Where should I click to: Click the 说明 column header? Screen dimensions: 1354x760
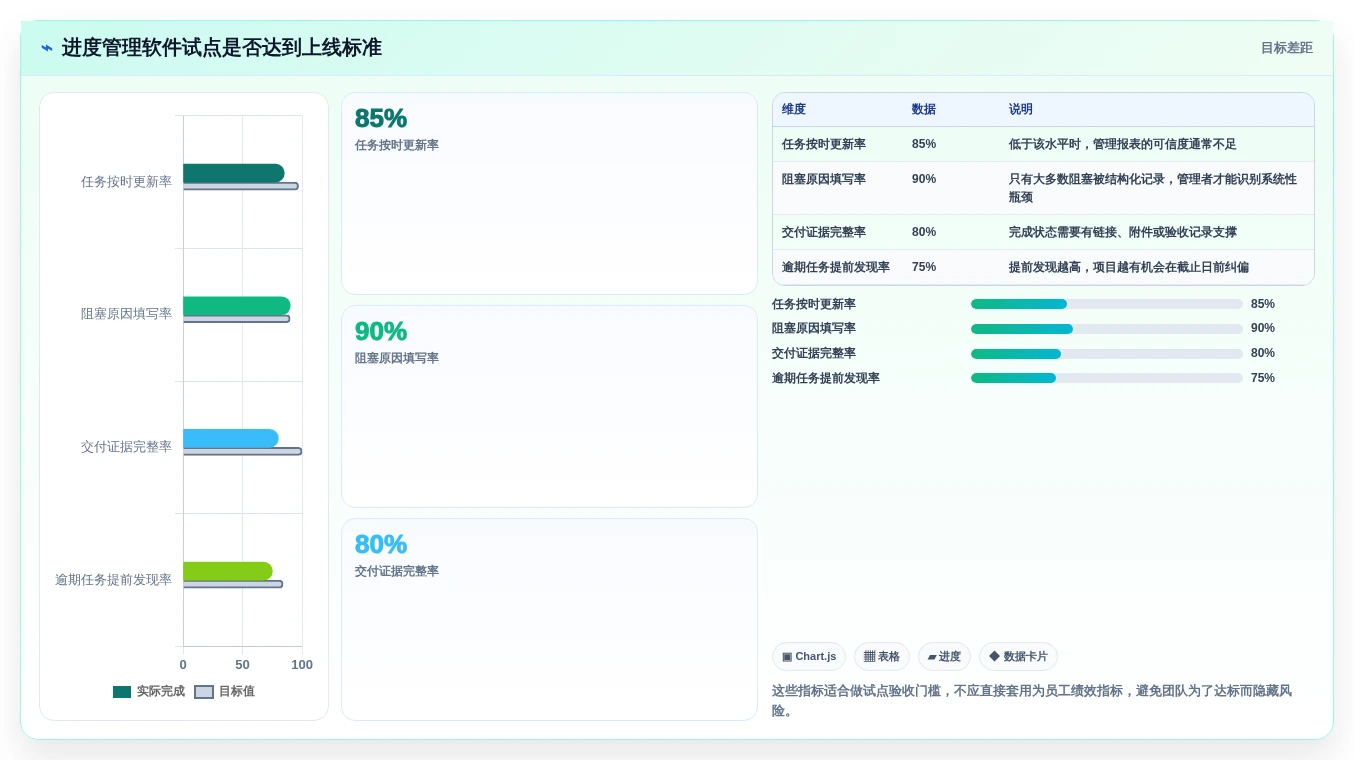1021,110
